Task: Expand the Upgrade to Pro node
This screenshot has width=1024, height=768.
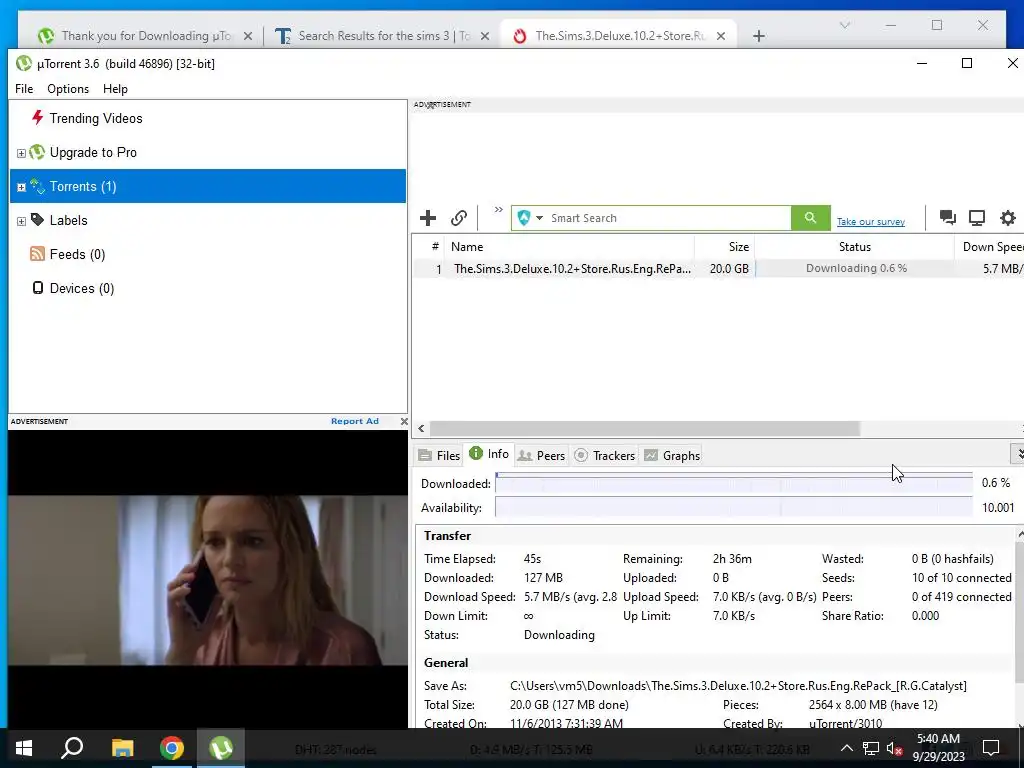Action: (x=21, y=153)
